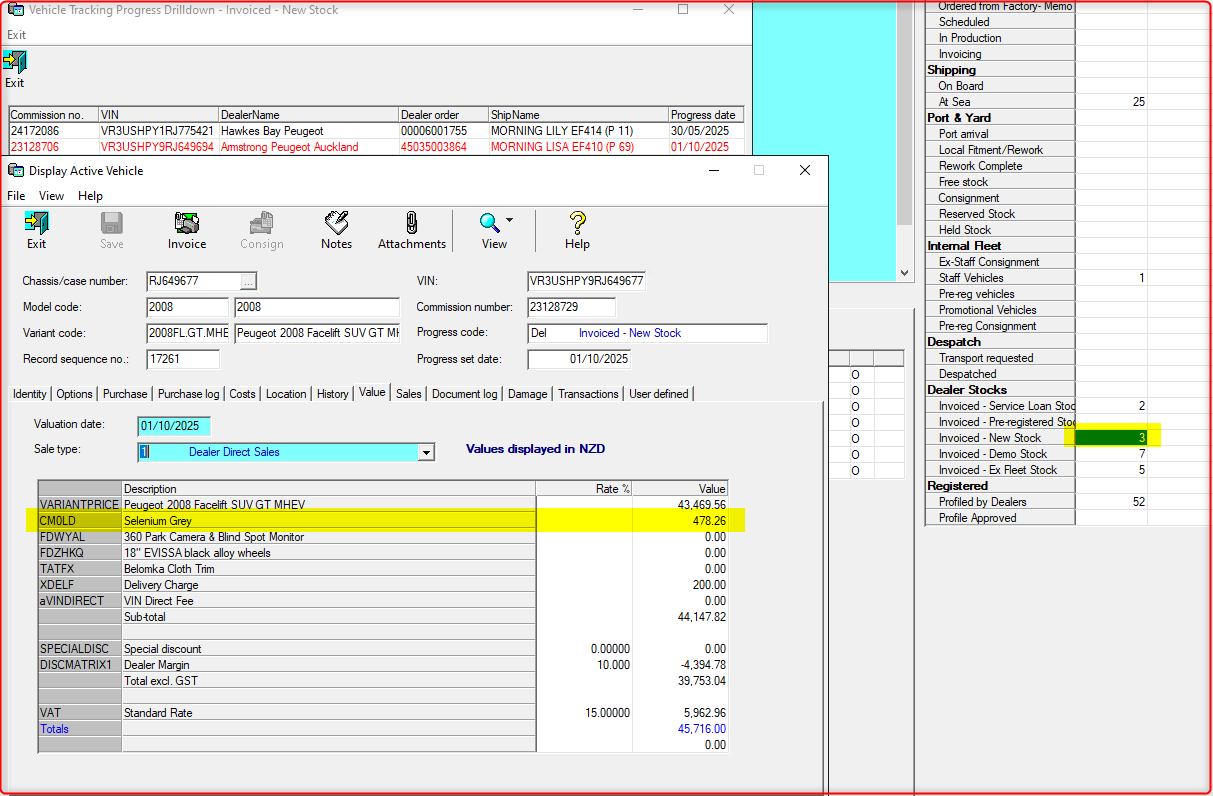The height and width of the screenshot is (796, 1213).
Task: Open the Purchase log tab
Action: tap(190, 394)
